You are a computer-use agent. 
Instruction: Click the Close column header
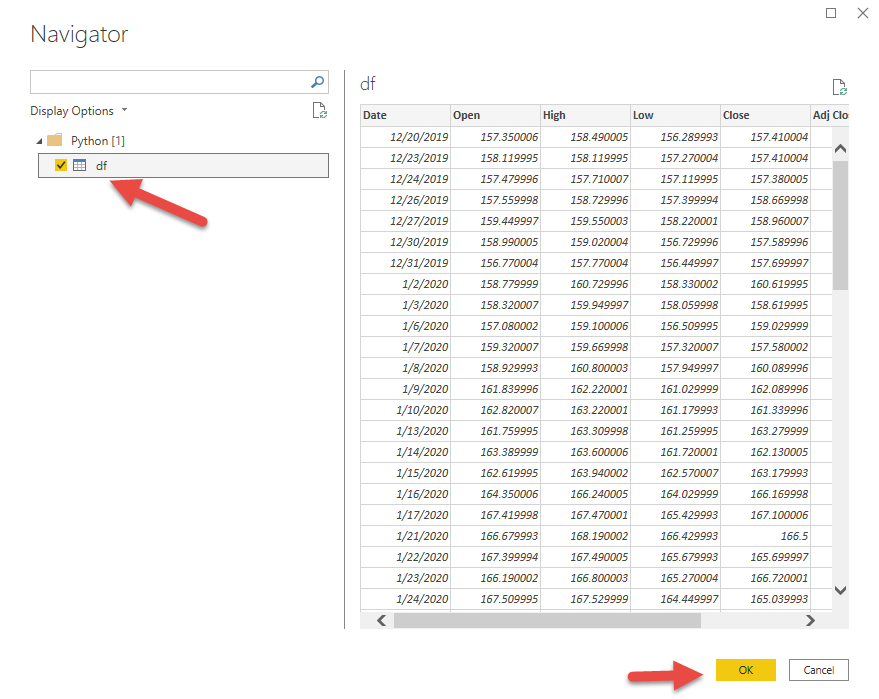(765, 115)
